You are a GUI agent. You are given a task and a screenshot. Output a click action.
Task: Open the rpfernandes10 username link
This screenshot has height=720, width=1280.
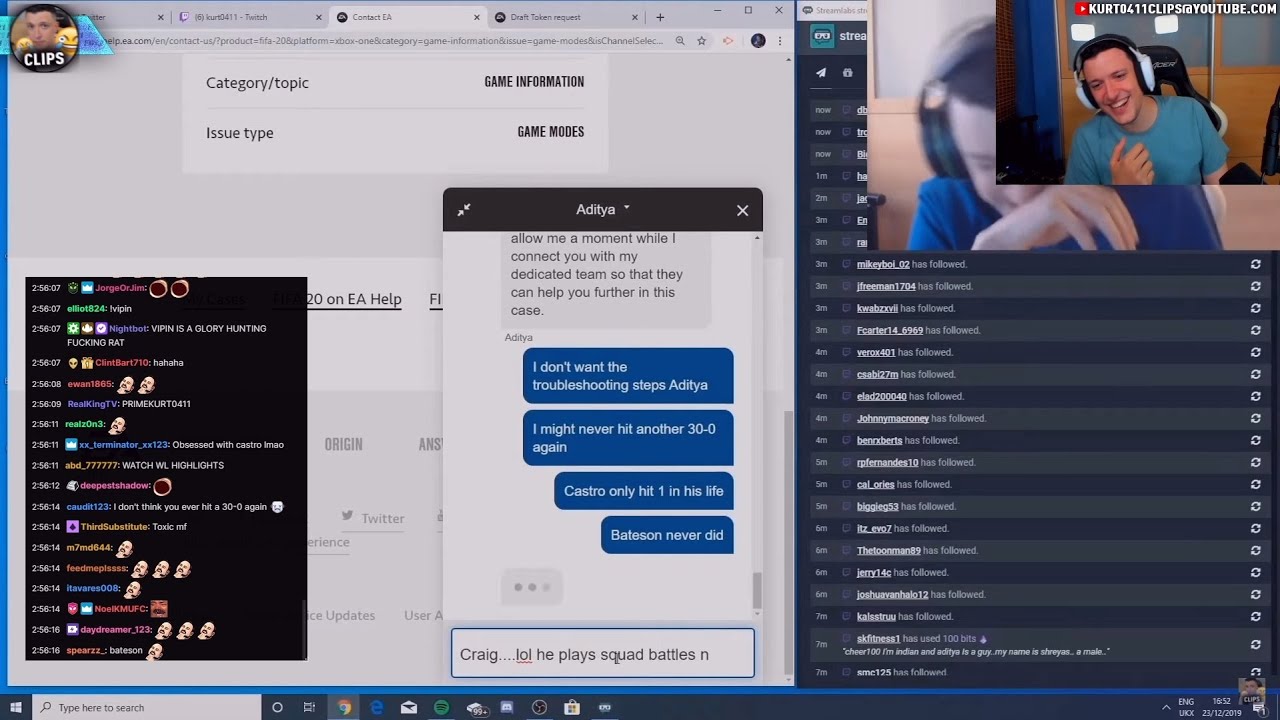(x=887, y=462)
